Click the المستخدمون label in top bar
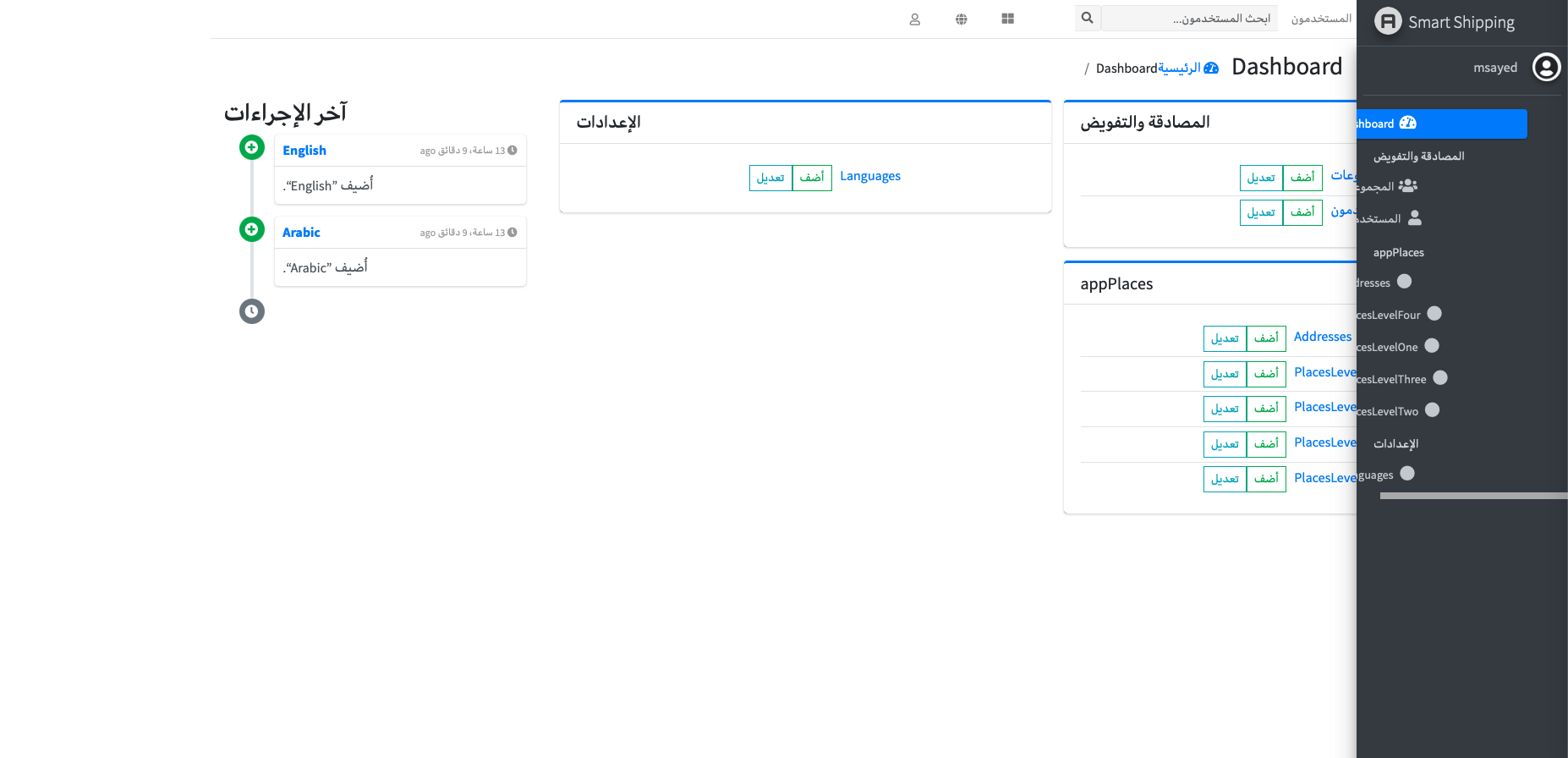This screenshot has width=1568, height=758. coord(1321,19)
